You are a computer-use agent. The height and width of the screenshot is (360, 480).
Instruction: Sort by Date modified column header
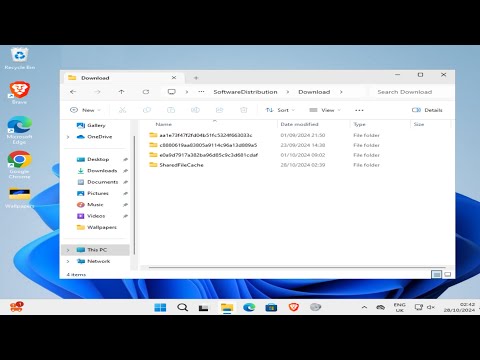(x=299, y=124)
